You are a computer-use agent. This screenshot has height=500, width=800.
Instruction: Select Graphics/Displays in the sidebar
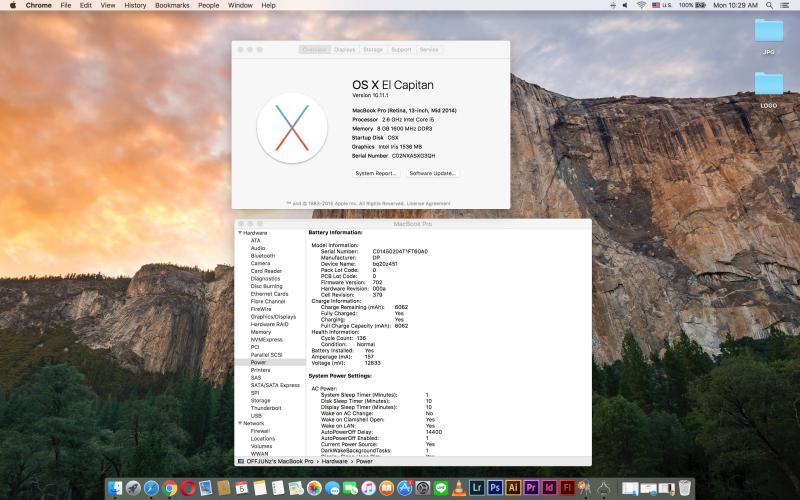273,316
